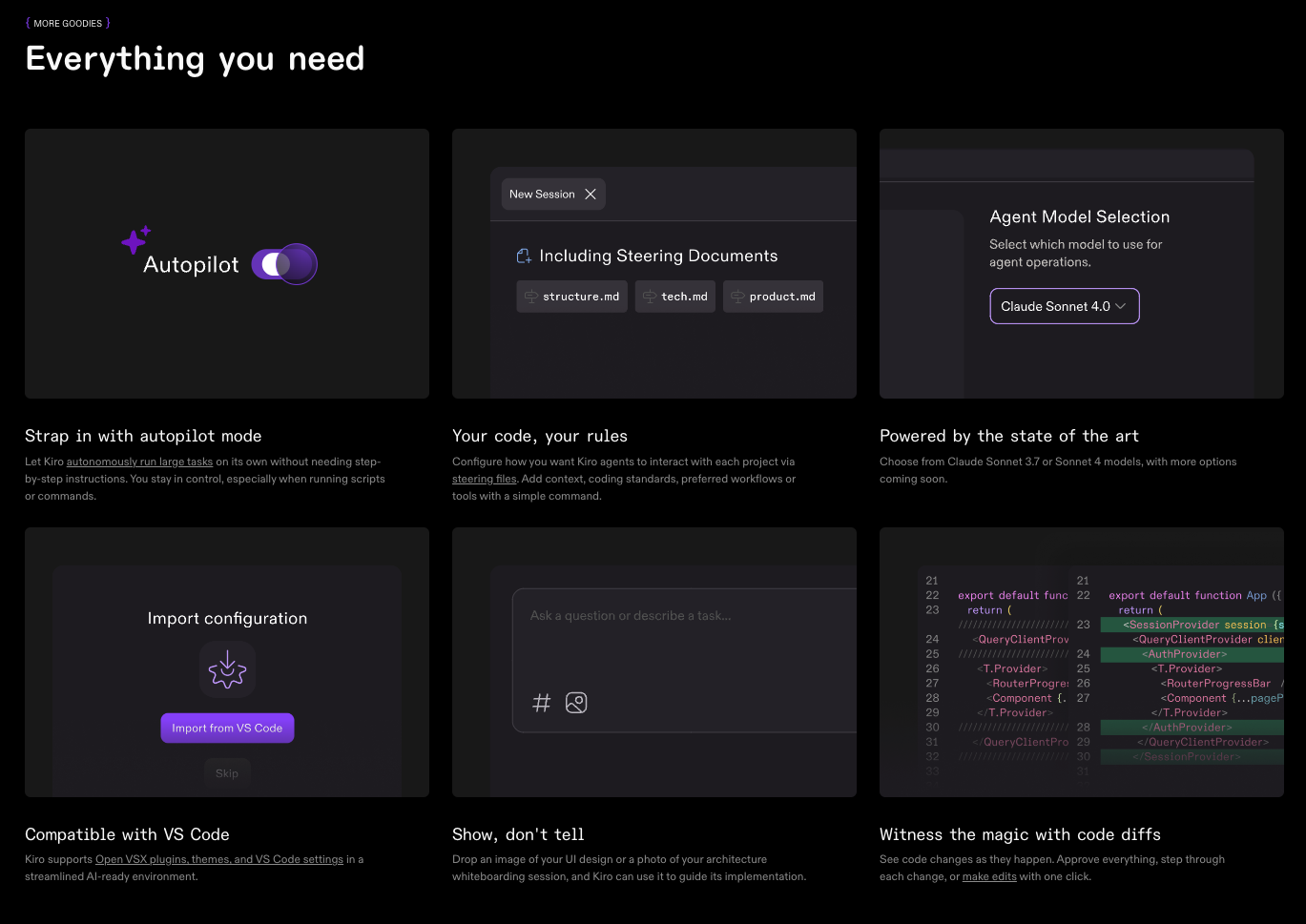Screen dimensions: 1306x924
Task: Click the Import configuration title
Action: point(227,618)
